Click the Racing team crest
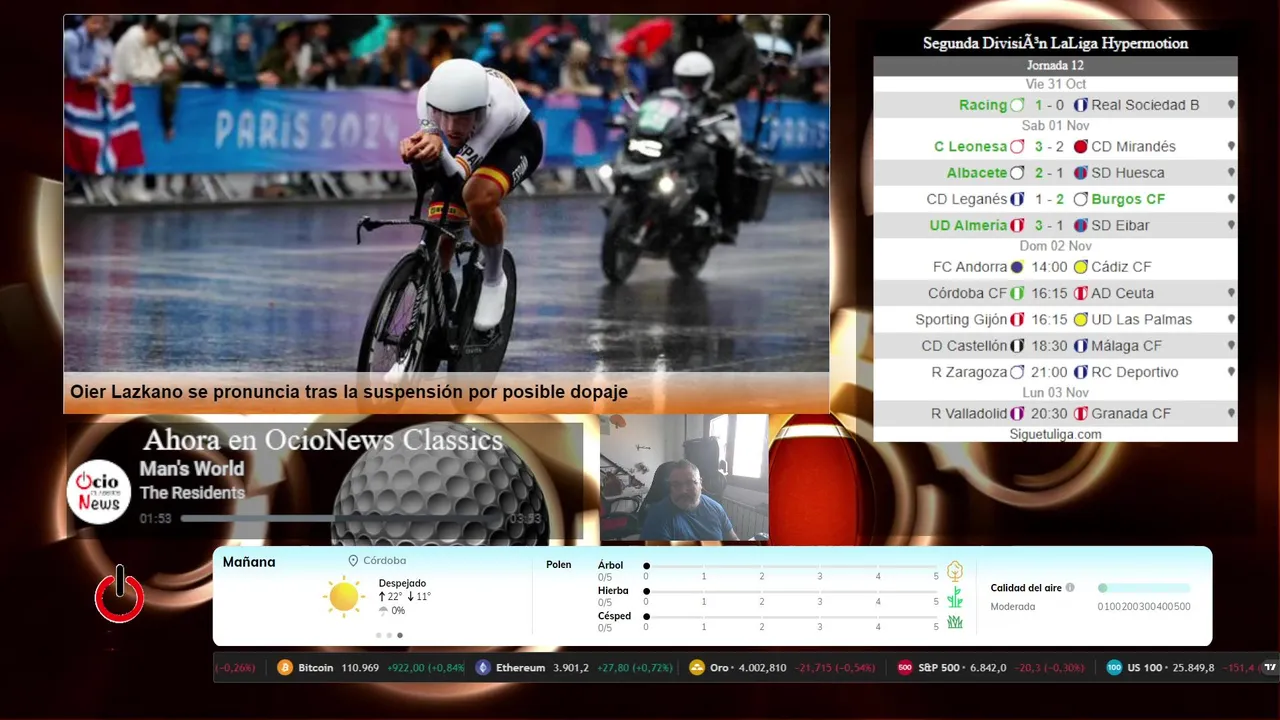1280x720 pixels. 1017,105
